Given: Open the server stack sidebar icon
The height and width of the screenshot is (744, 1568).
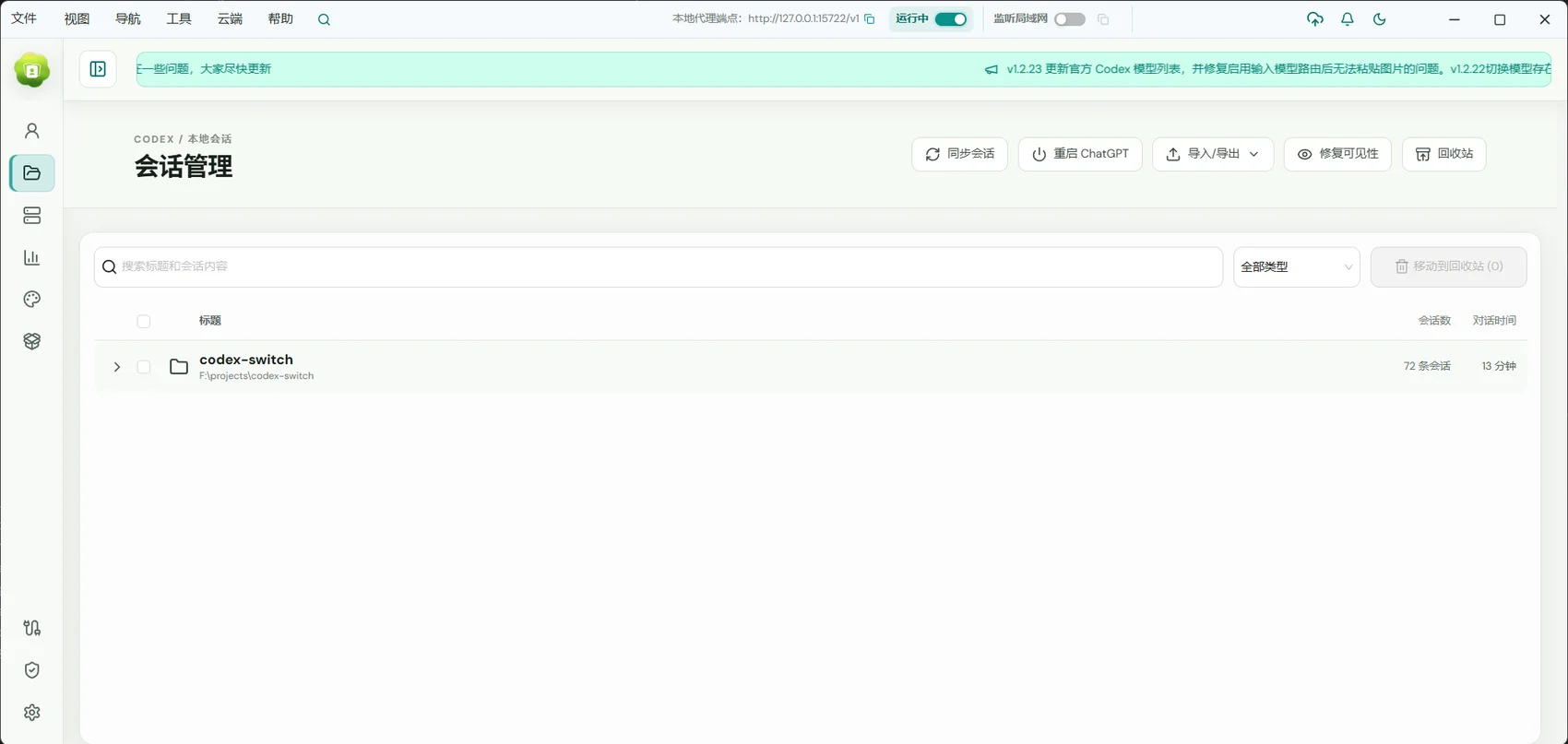Looking at the screenshot, I should click(31, 216).
